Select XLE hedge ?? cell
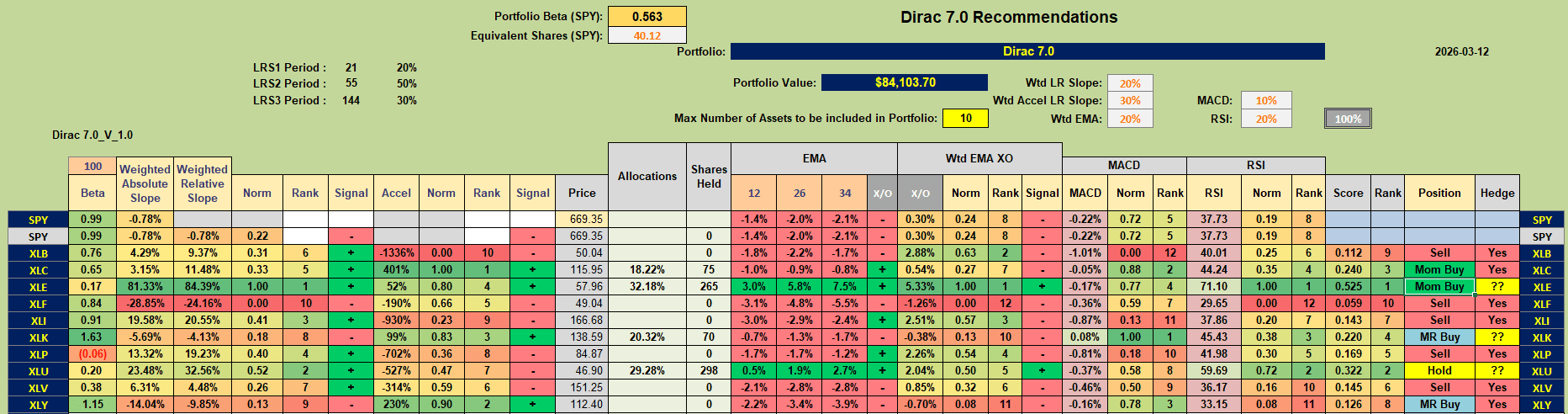Screen dimensions: 1568x414 [x=1497, y=287]
